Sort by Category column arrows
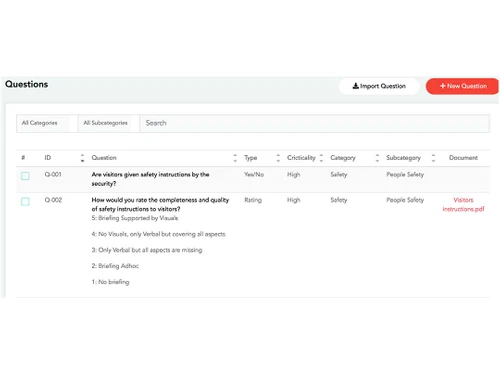 tap(377, 158)
